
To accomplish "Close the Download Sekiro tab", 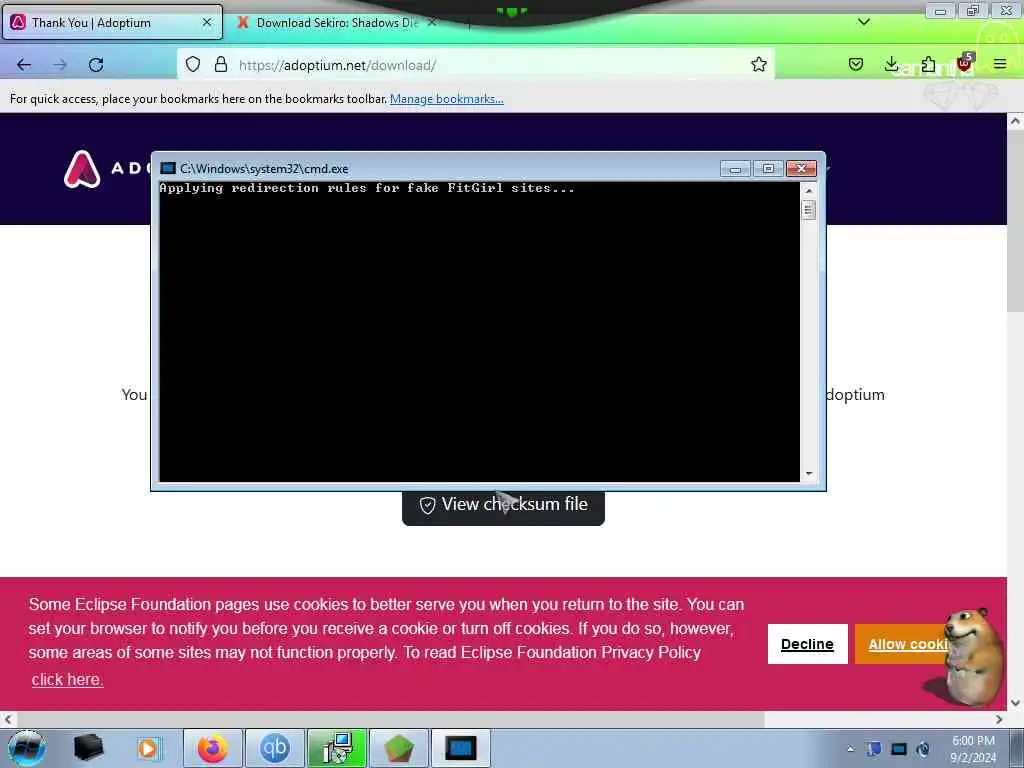I will click(x=432, y=22).
